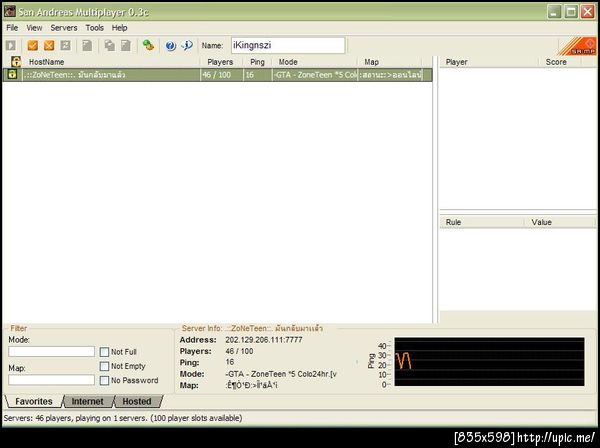The image size is (600, 448).
Task: Click the Name field containing iKingnszi
Action: coord(288,46)
